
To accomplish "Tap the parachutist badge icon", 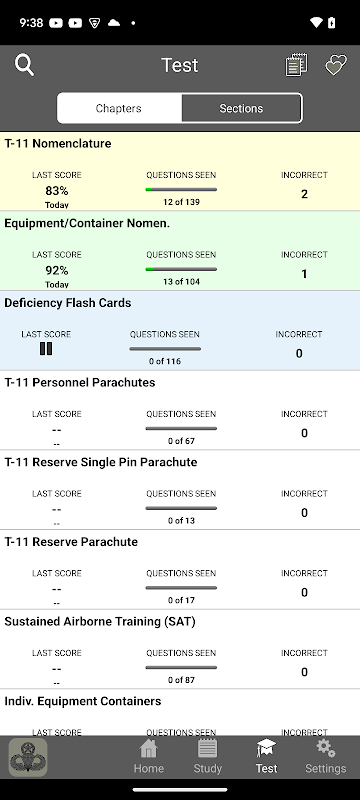I will coord(28,758).
